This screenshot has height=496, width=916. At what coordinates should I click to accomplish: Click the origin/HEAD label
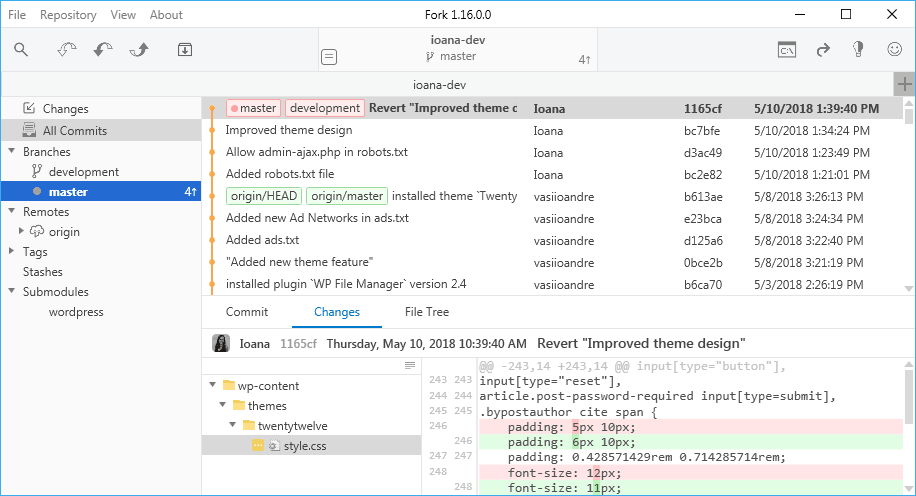263,196
